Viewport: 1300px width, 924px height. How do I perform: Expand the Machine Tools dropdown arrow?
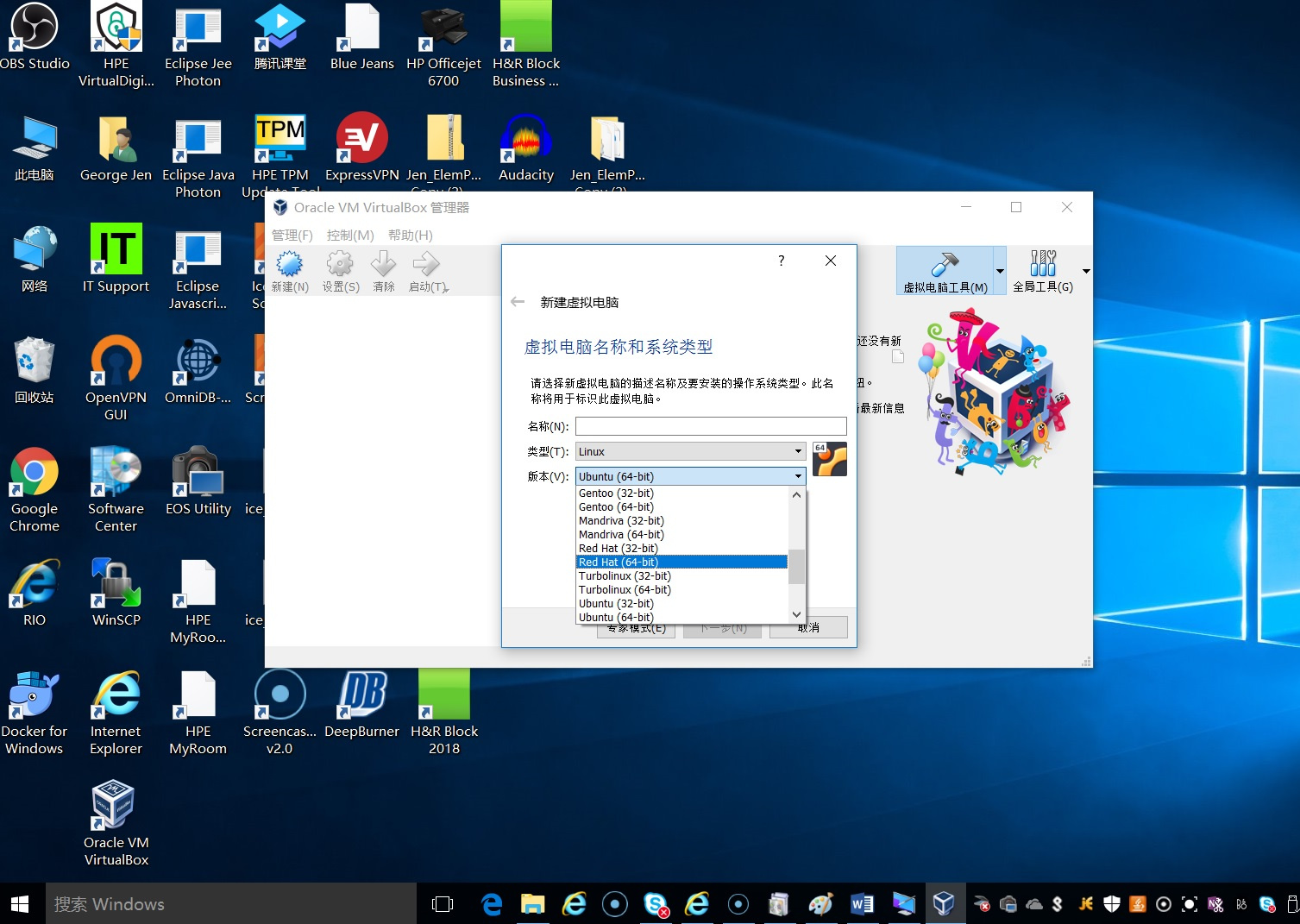(1000, 271)
